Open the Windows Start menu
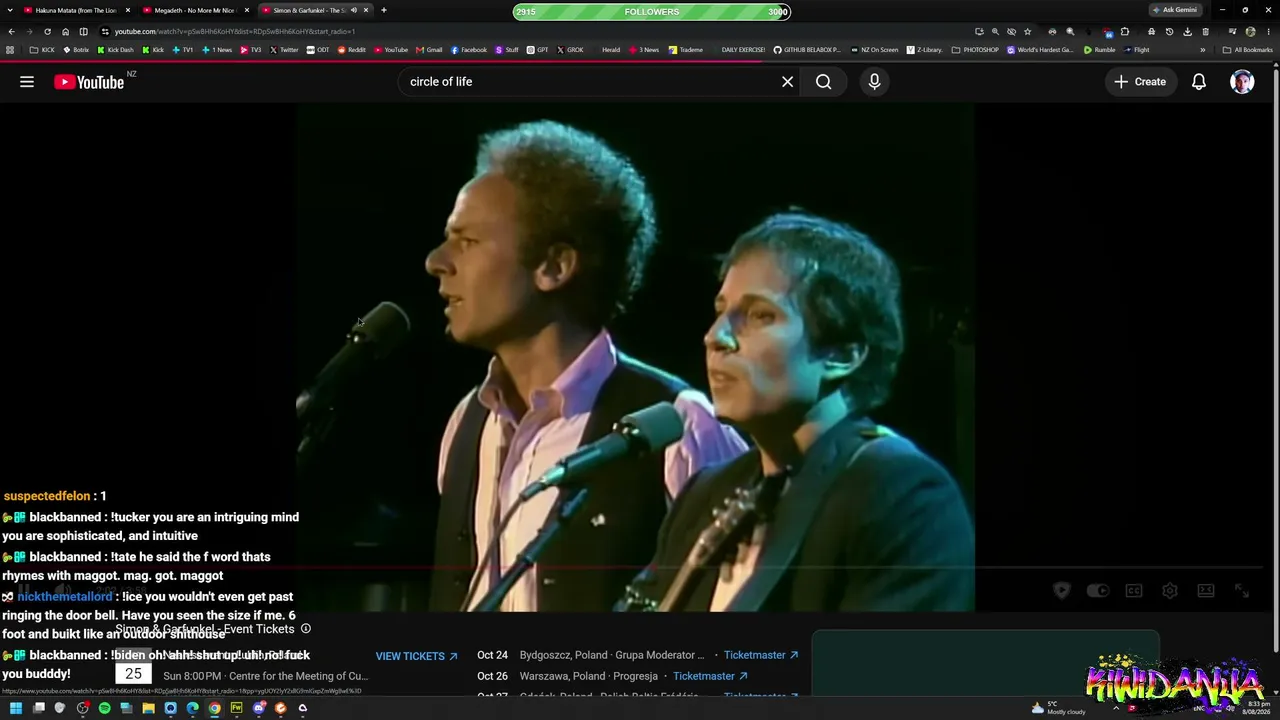 click(x=16, y=708)
